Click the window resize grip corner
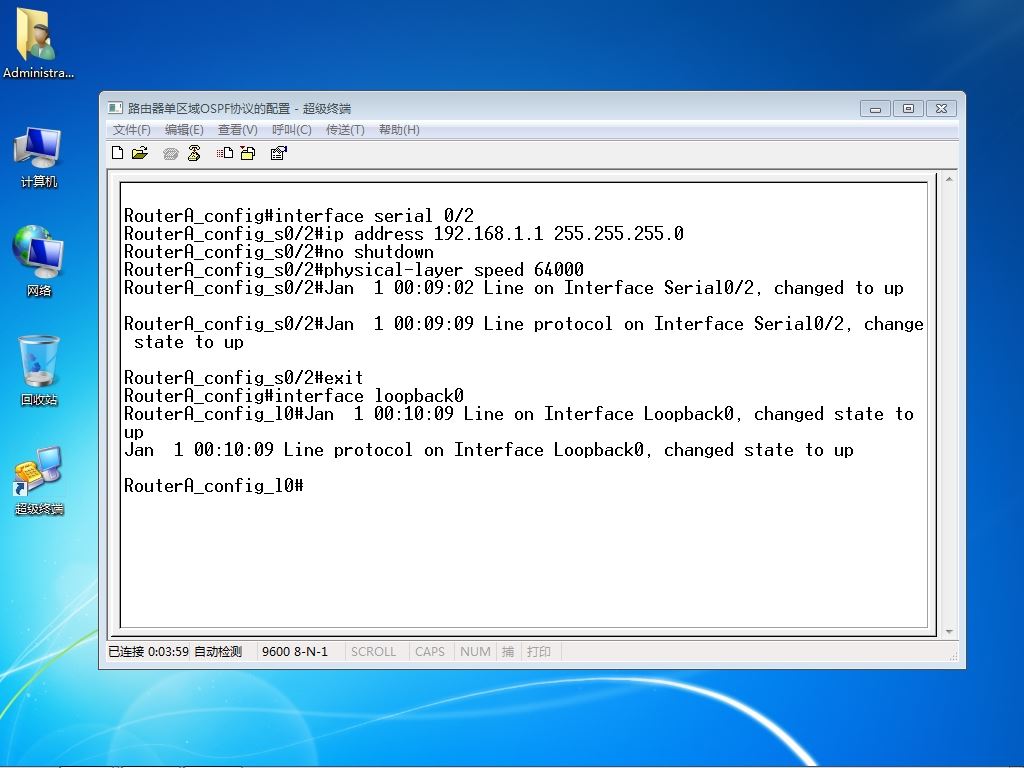The width and height of the screenshot is (1024, 768). pyautogui.click(x=953, y=656)
